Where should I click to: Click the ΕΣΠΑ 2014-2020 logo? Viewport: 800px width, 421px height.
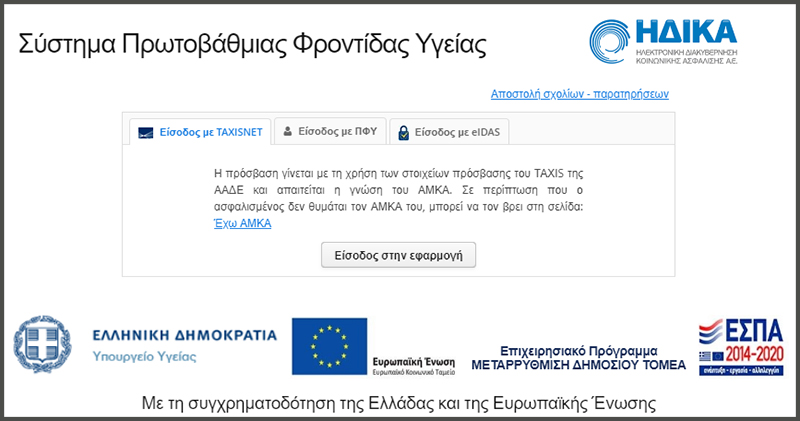click(739, 346)
